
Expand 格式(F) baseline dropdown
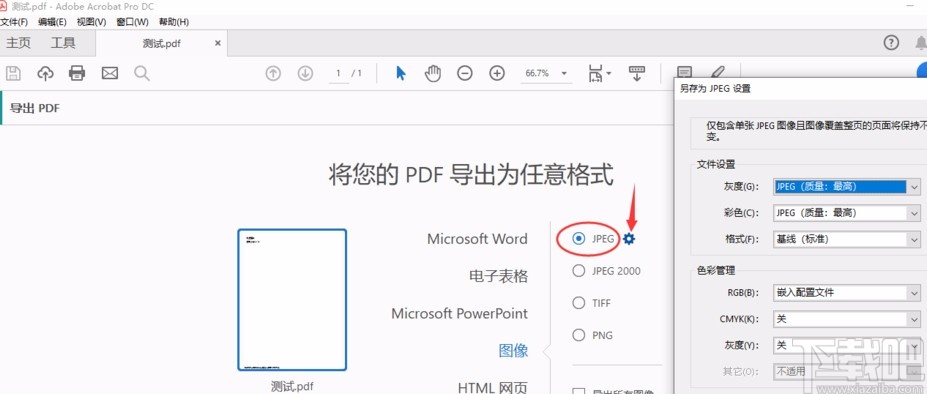click(x=915, y=240)
